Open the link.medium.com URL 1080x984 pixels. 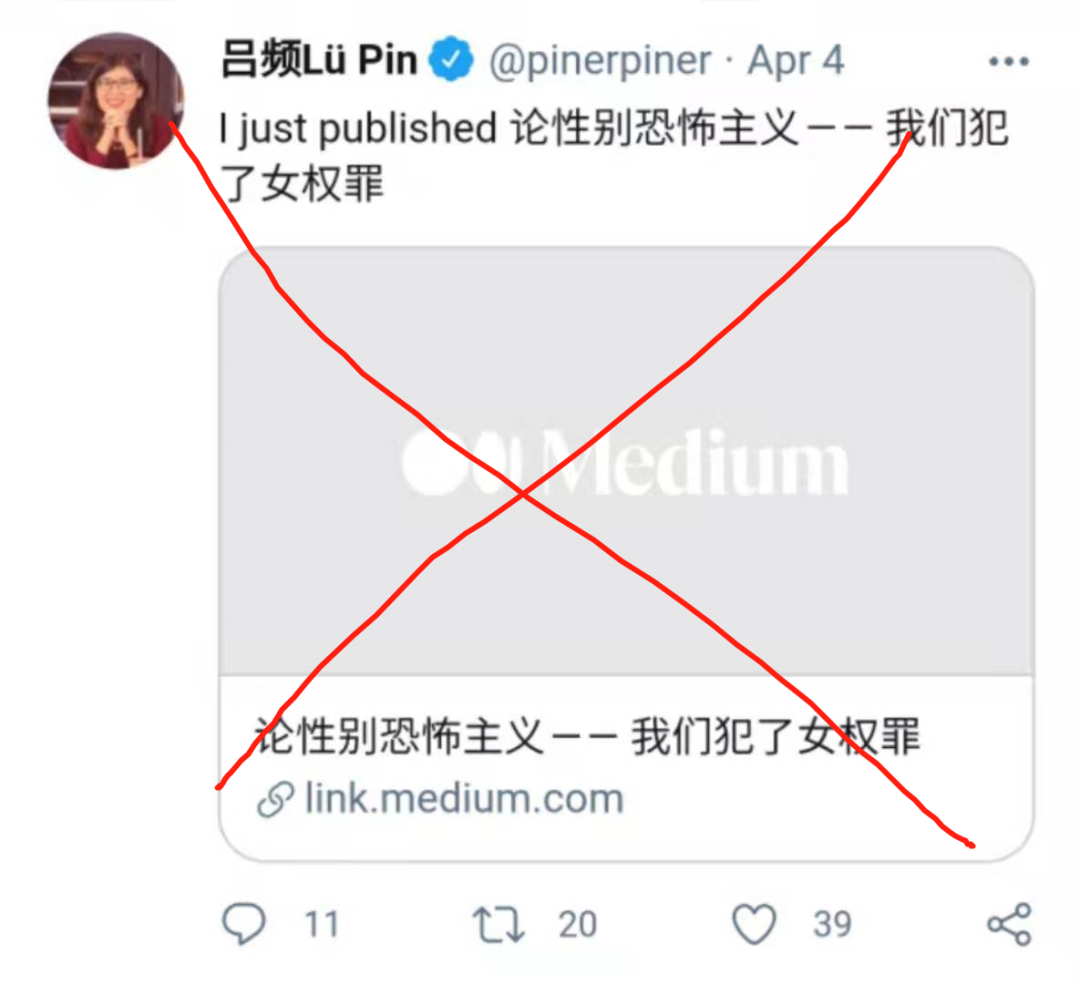click(x=464, y=799)
